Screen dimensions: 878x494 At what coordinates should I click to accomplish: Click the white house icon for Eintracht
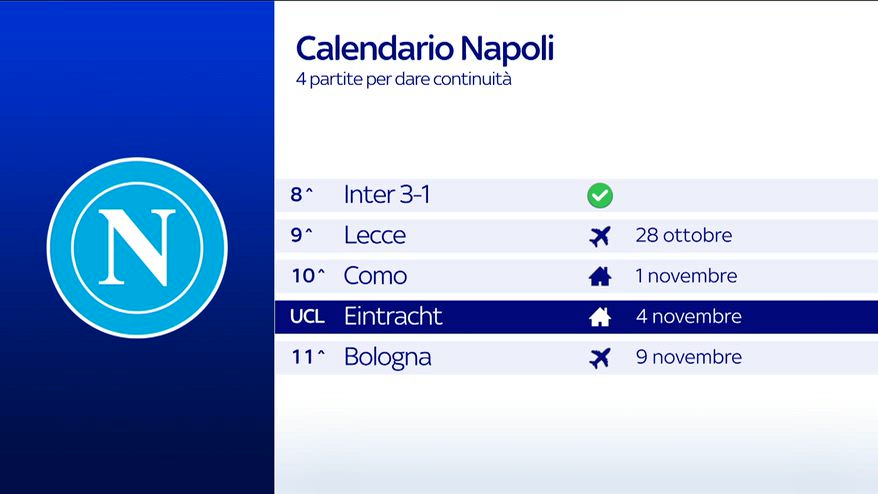(599, 317)
